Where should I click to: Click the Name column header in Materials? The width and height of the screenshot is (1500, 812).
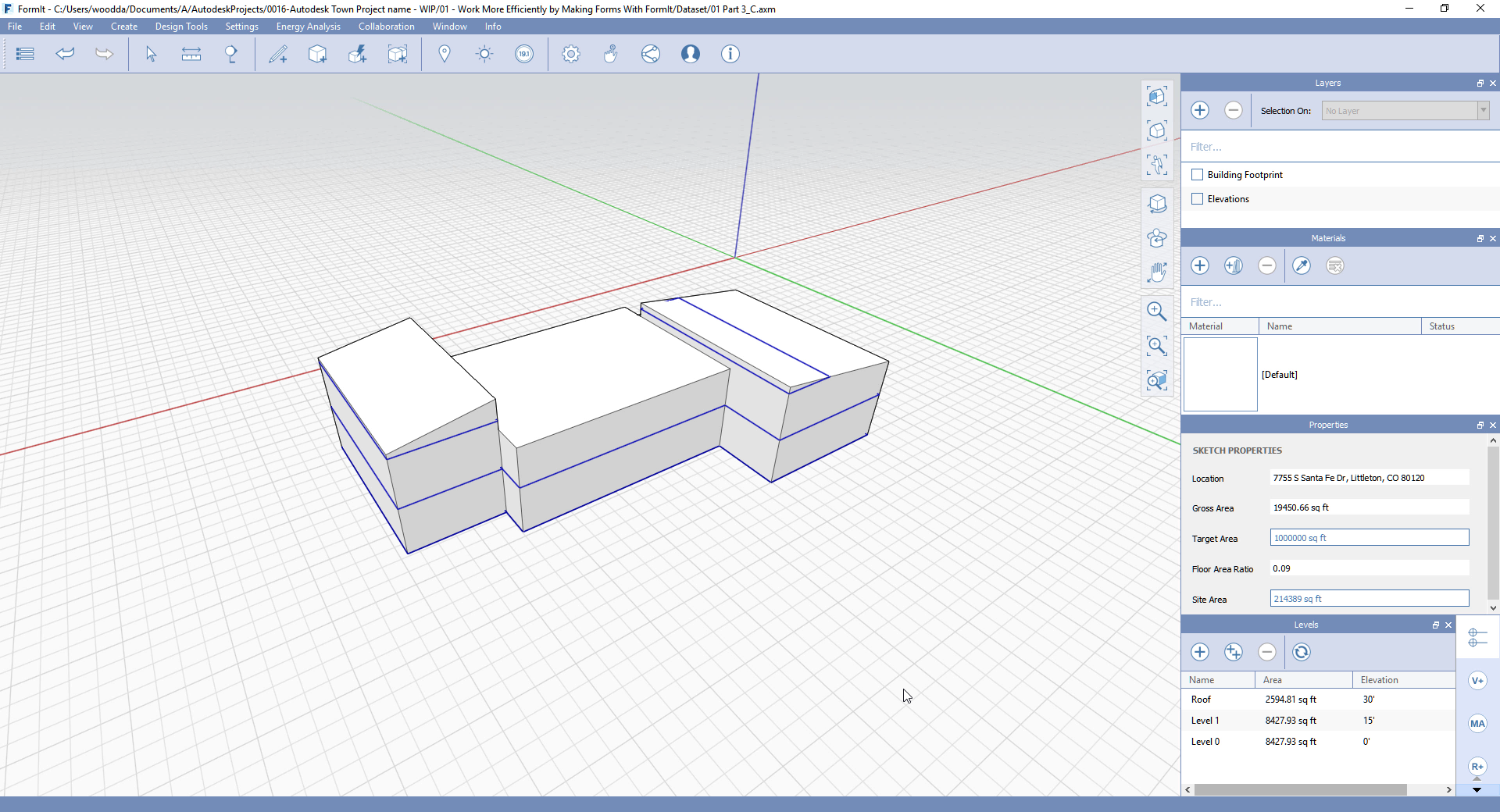1340,326
